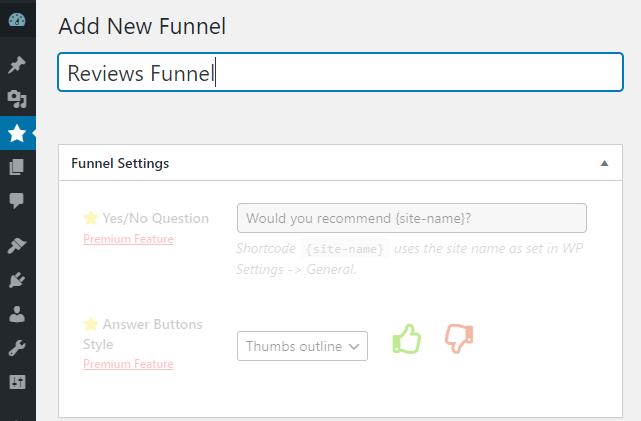Open the Thumbs outline style dropdown
Image resolution: width=641 pixels, height=421 pixels.
point(302,346)
